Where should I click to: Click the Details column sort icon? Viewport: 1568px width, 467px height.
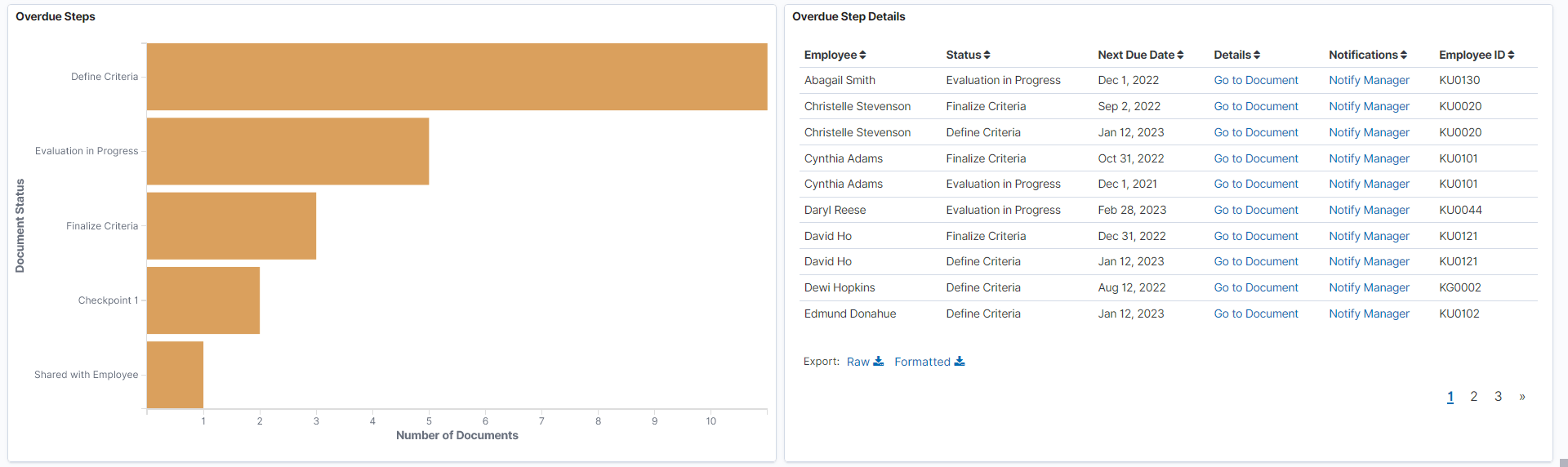tap(1257, 56)
